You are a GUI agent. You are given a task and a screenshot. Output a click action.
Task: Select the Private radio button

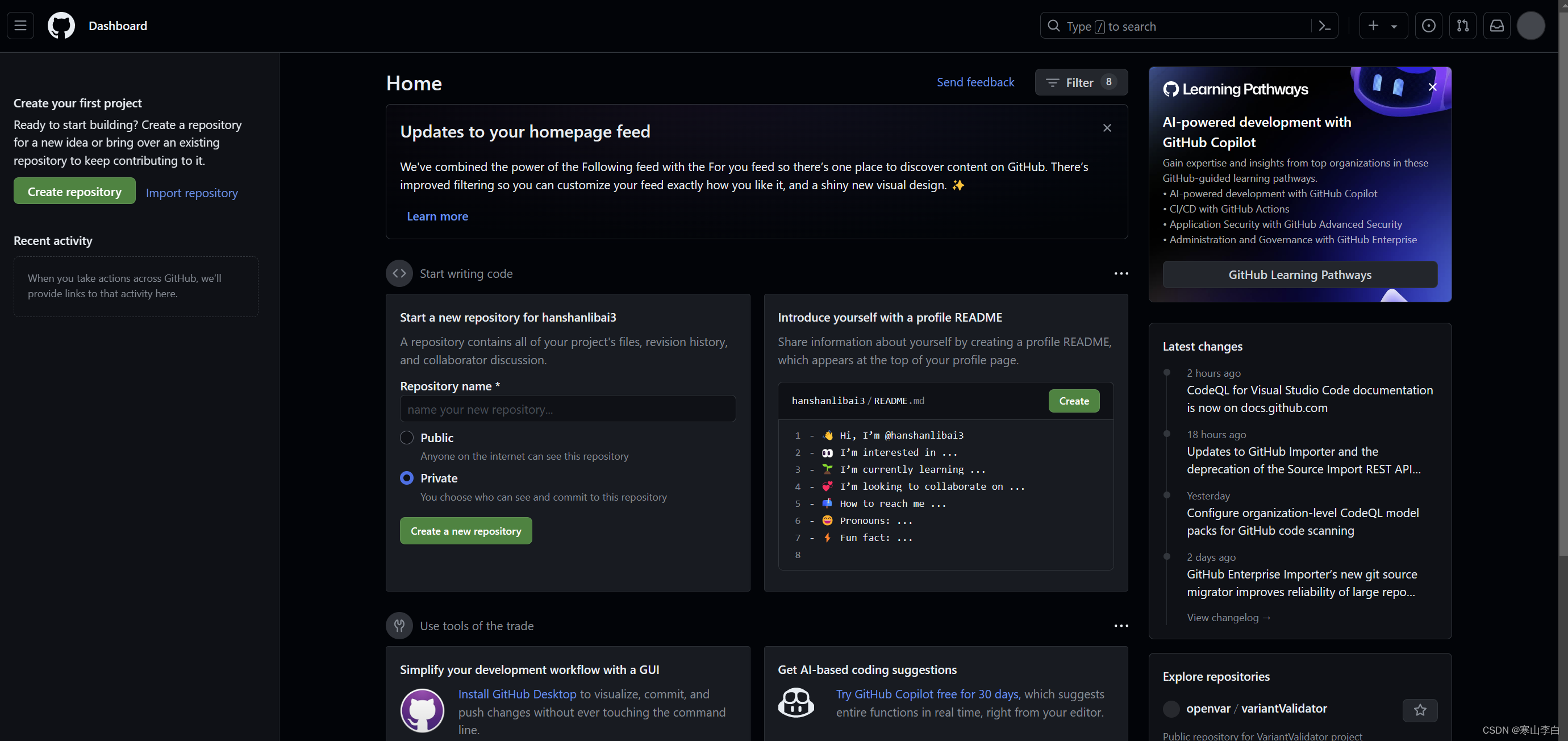click(407, 478)
